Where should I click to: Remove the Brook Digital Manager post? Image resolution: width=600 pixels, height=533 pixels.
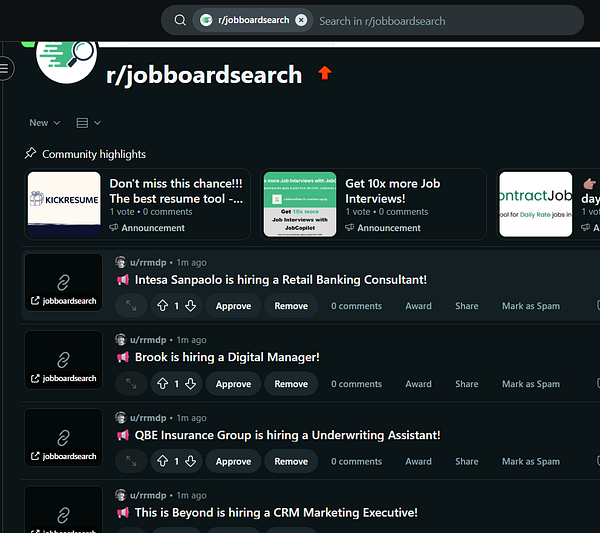291,383
